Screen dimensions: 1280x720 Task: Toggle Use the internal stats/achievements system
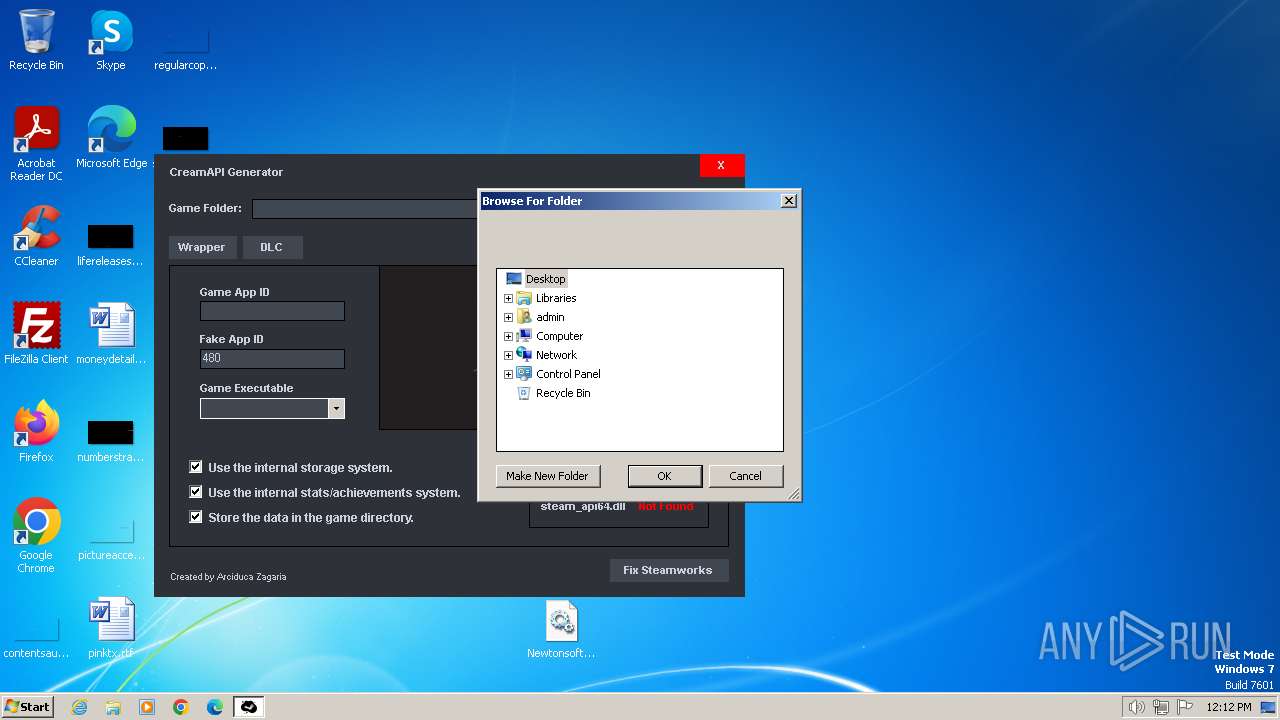coord(196,492)
